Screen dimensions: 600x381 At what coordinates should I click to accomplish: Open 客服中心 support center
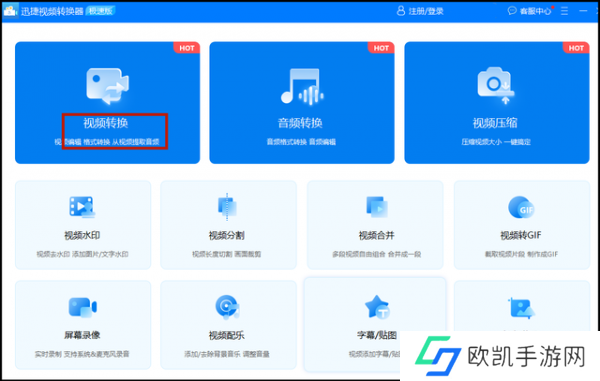pos(535,11)
